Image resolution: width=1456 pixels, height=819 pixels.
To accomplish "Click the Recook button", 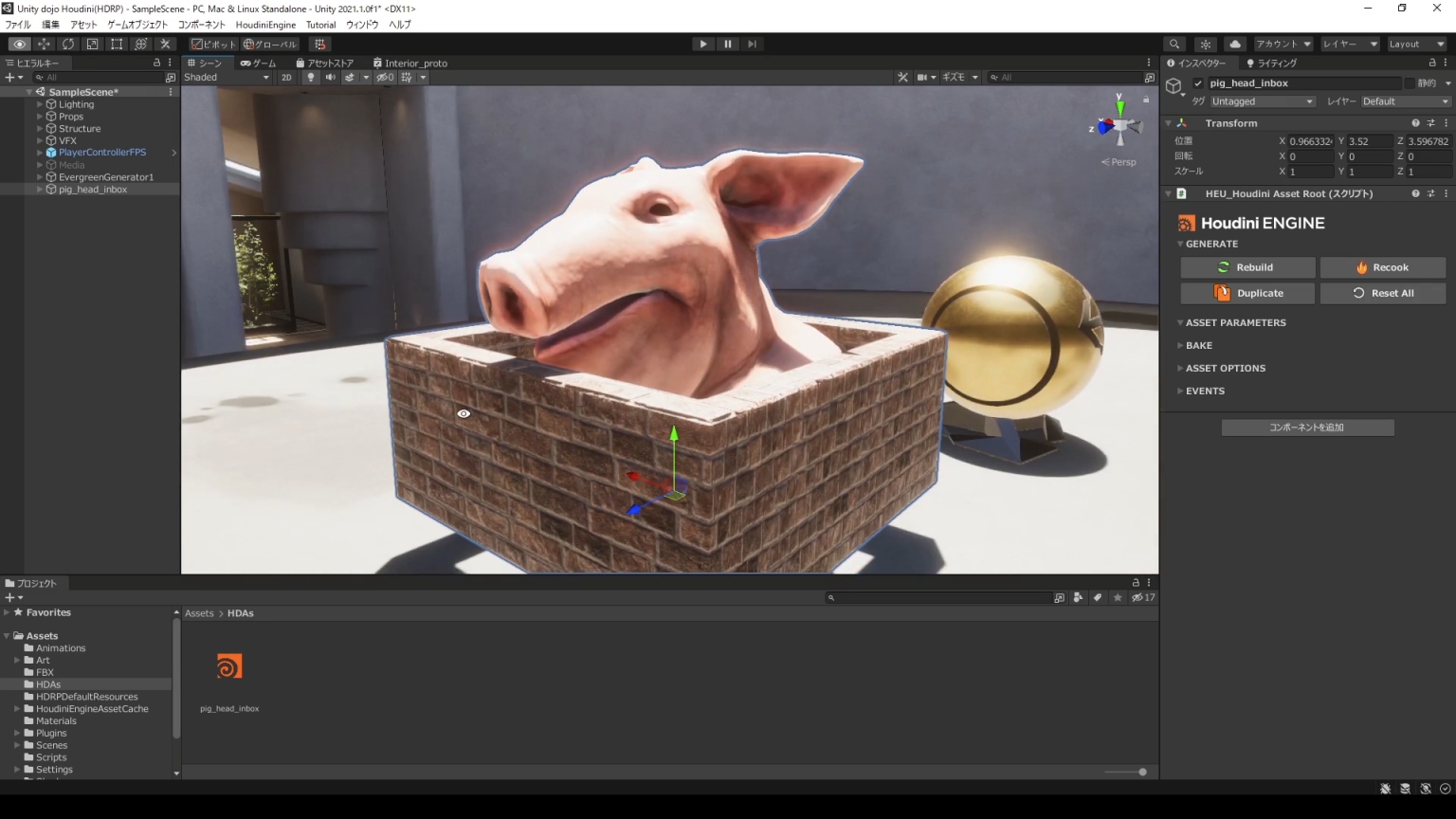I will (1382, 266).
